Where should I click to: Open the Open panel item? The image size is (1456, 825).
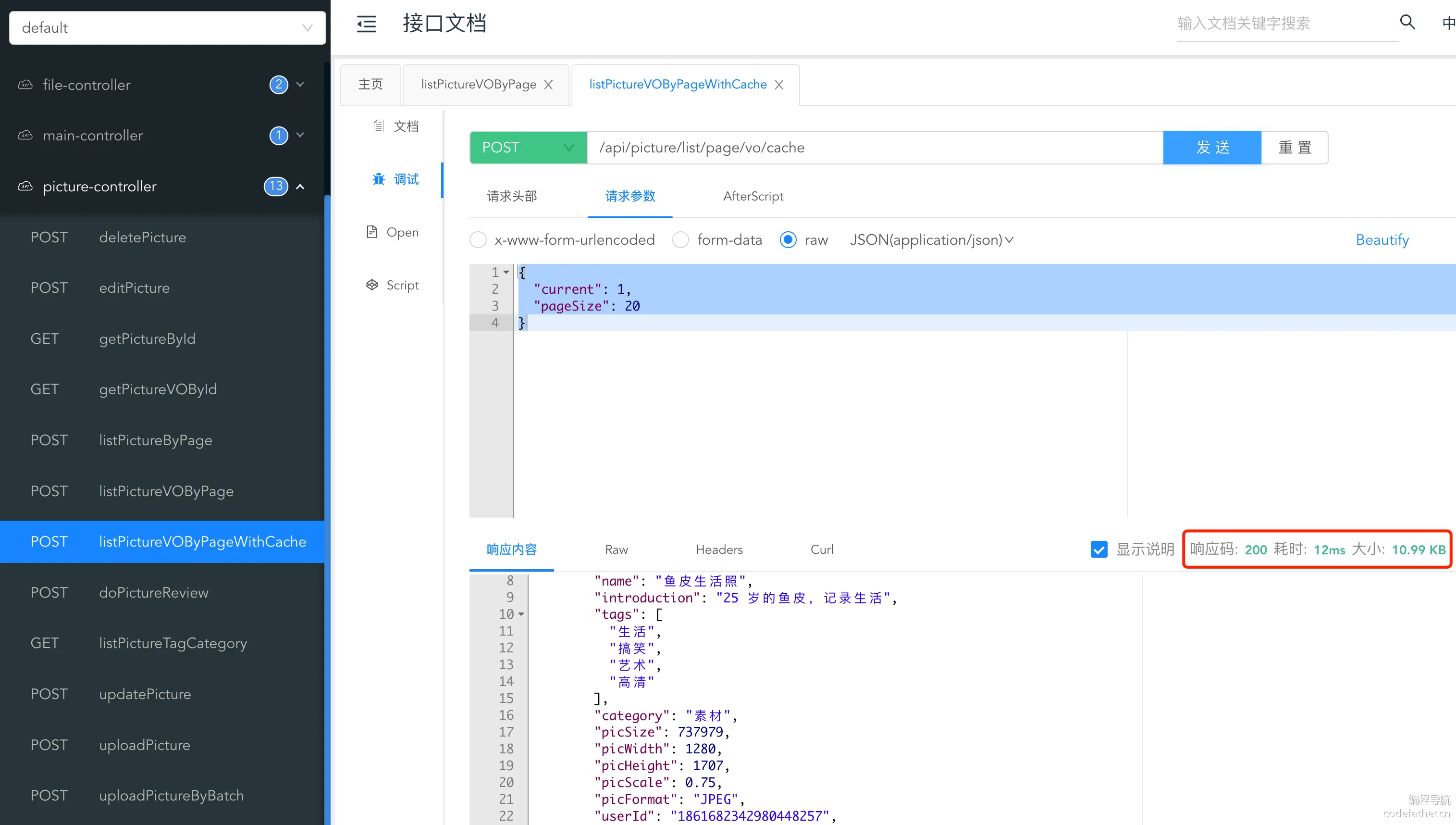393,232
